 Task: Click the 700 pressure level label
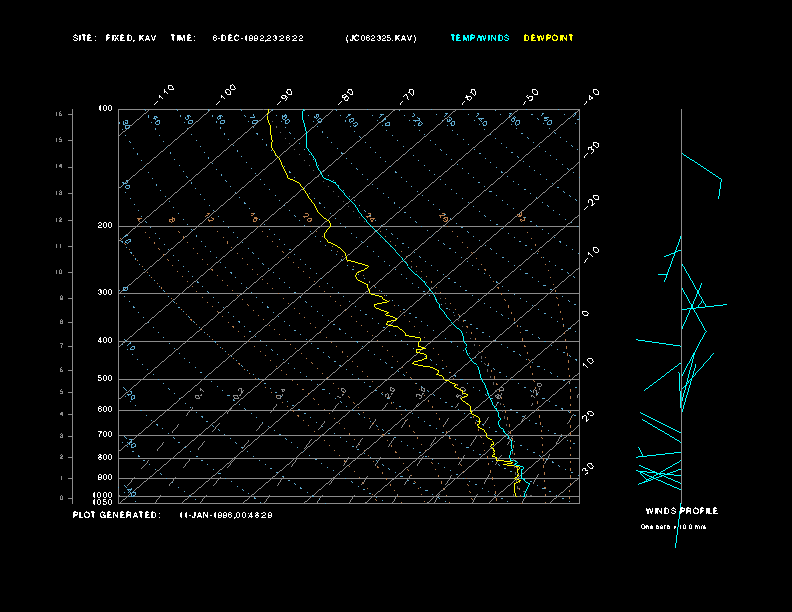click(x=105, y=435)
